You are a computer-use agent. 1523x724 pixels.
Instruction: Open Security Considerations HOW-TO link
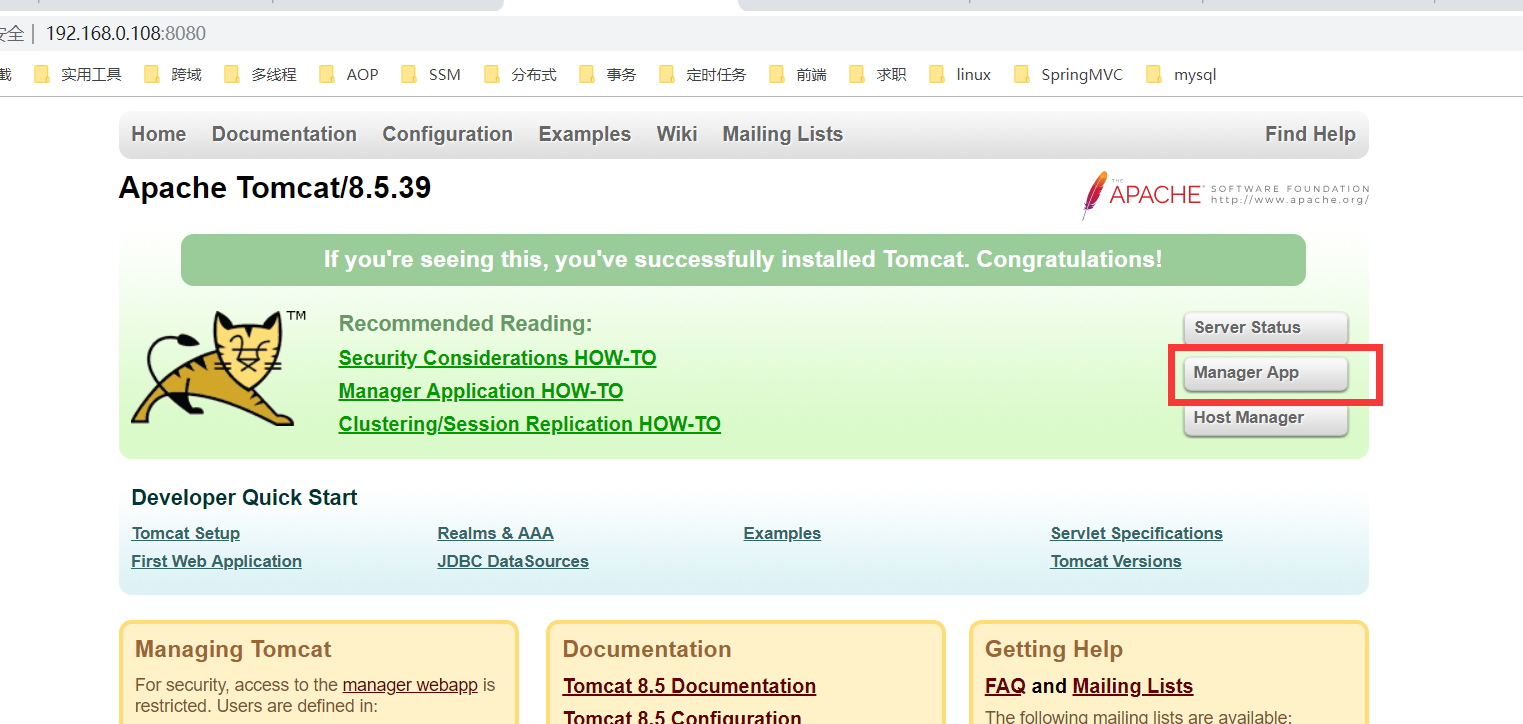(497, 358)
